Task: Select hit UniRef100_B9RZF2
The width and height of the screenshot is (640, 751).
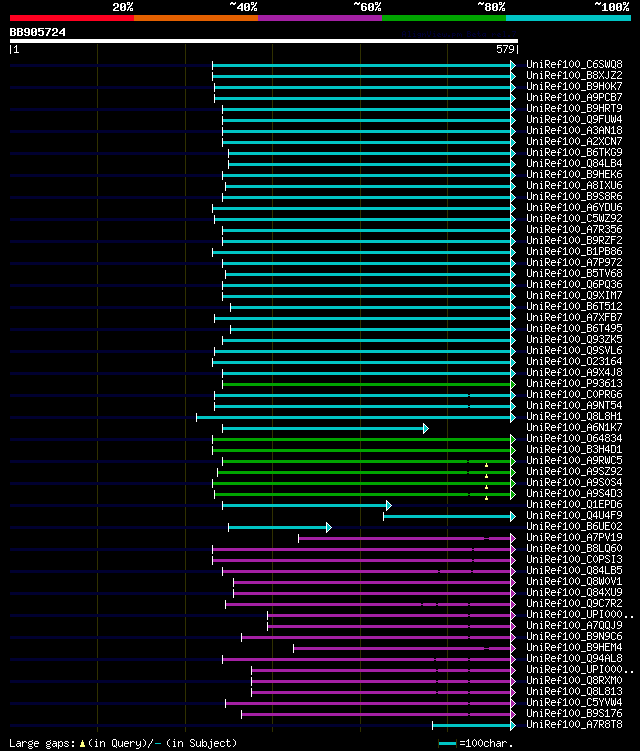Action: click(x=574, y=240)
